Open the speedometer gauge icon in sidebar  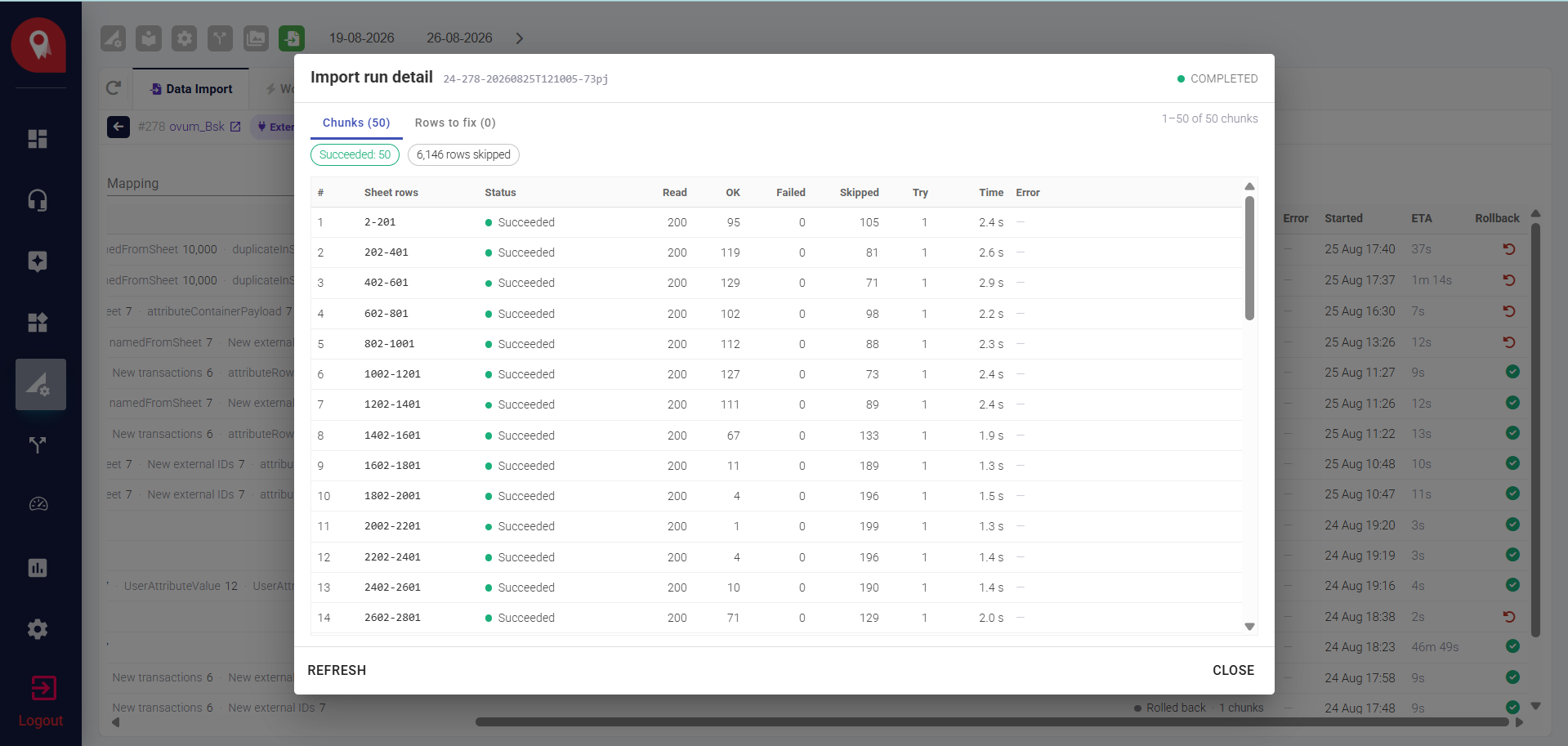pos(38,504)
